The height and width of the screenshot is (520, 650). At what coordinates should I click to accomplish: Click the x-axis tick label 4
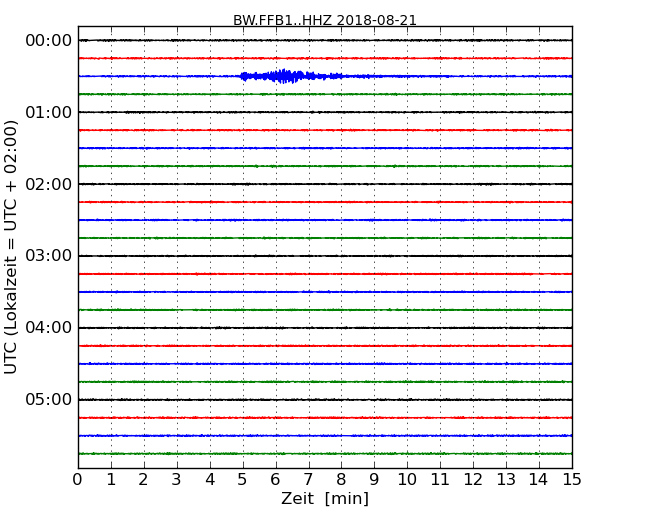(x=210, y=480)
